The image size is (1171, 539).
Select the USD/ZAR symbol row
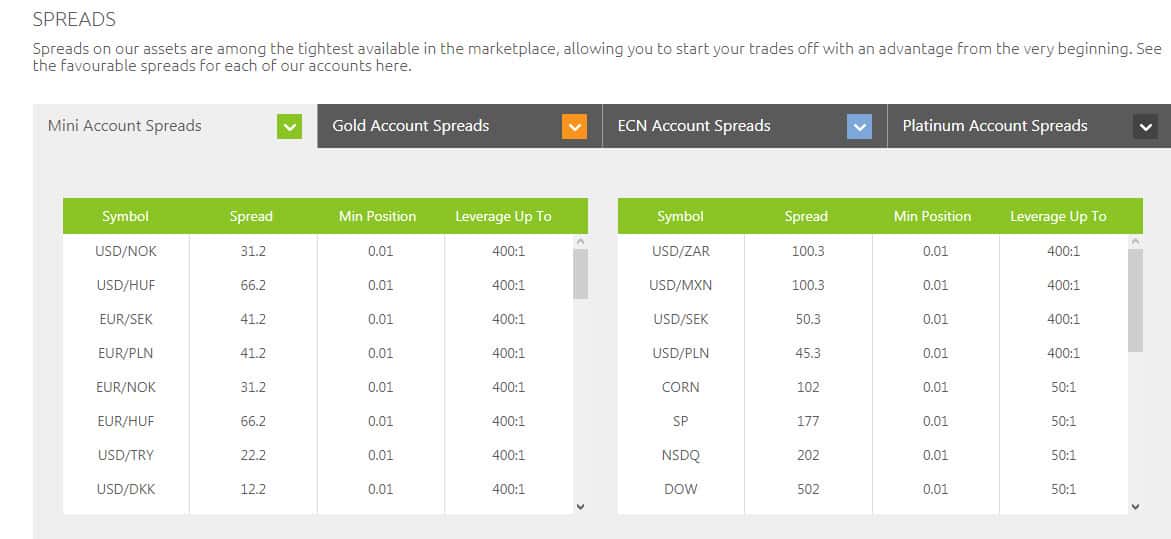coord(681,251)
